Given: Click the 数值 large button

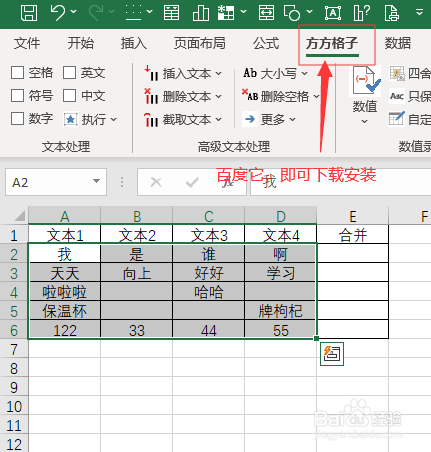Looking at the screenshot, I should 365,95.
